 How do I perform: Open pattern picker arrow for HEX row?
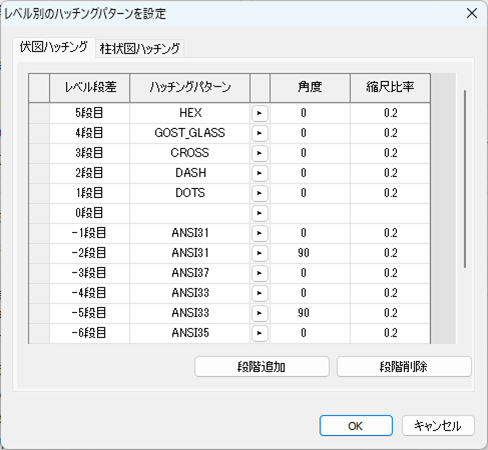pos(260,113)
